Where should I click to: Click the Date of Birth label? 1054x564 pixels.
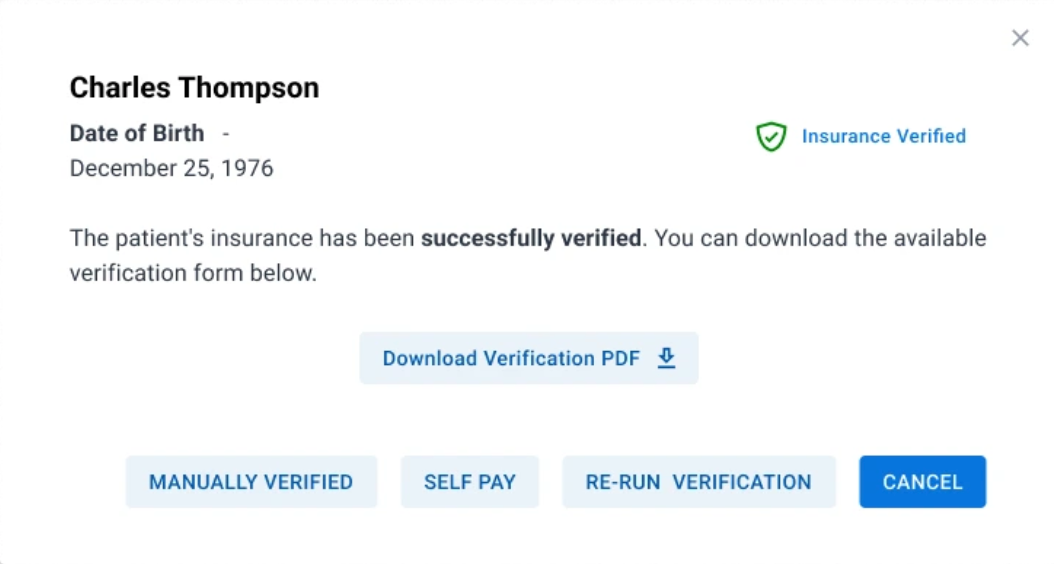point(137,133)
